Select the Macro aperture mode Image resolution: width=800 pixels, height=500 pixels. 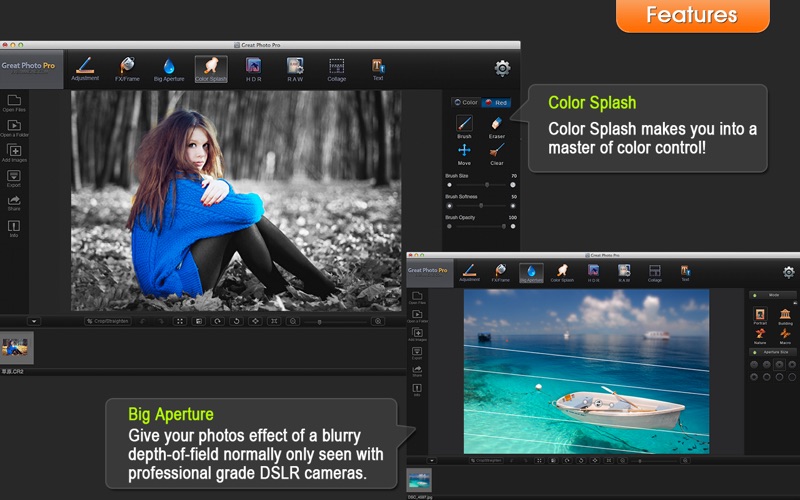pos(785,337)
